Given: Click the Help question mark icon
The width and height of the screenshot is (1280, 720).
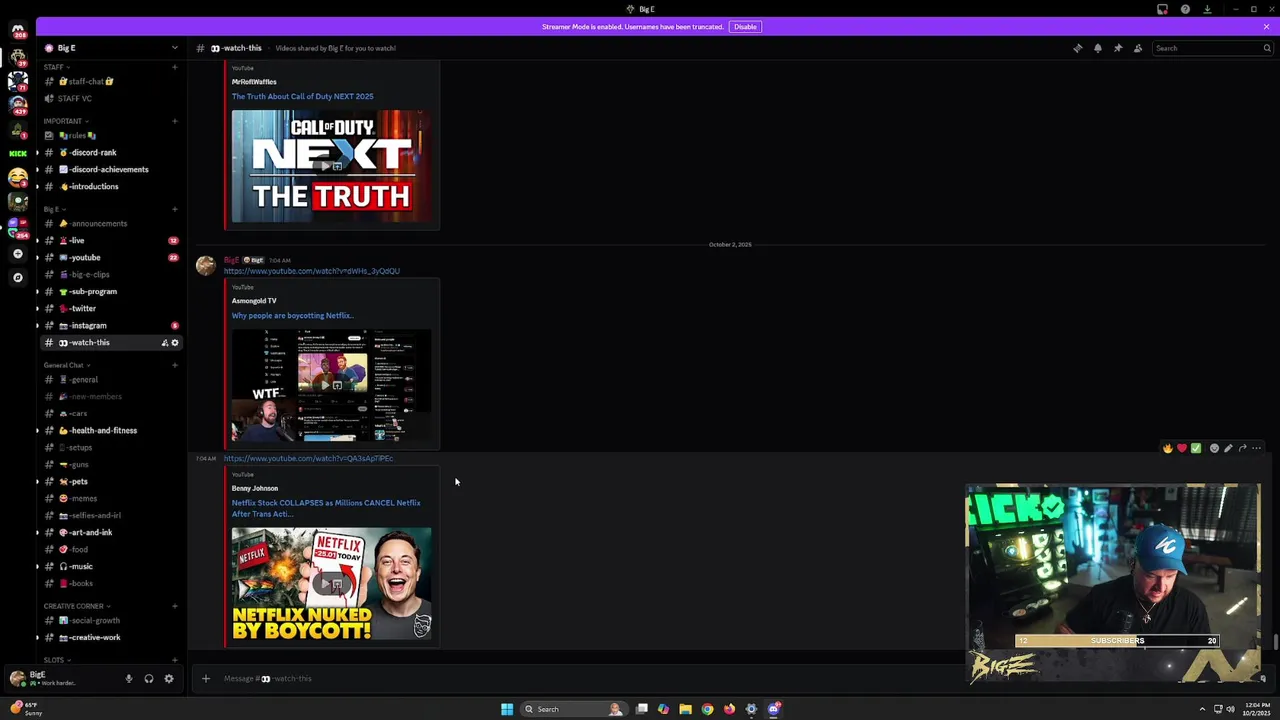Looking at the screenshot, I should tap(1185, 9).
